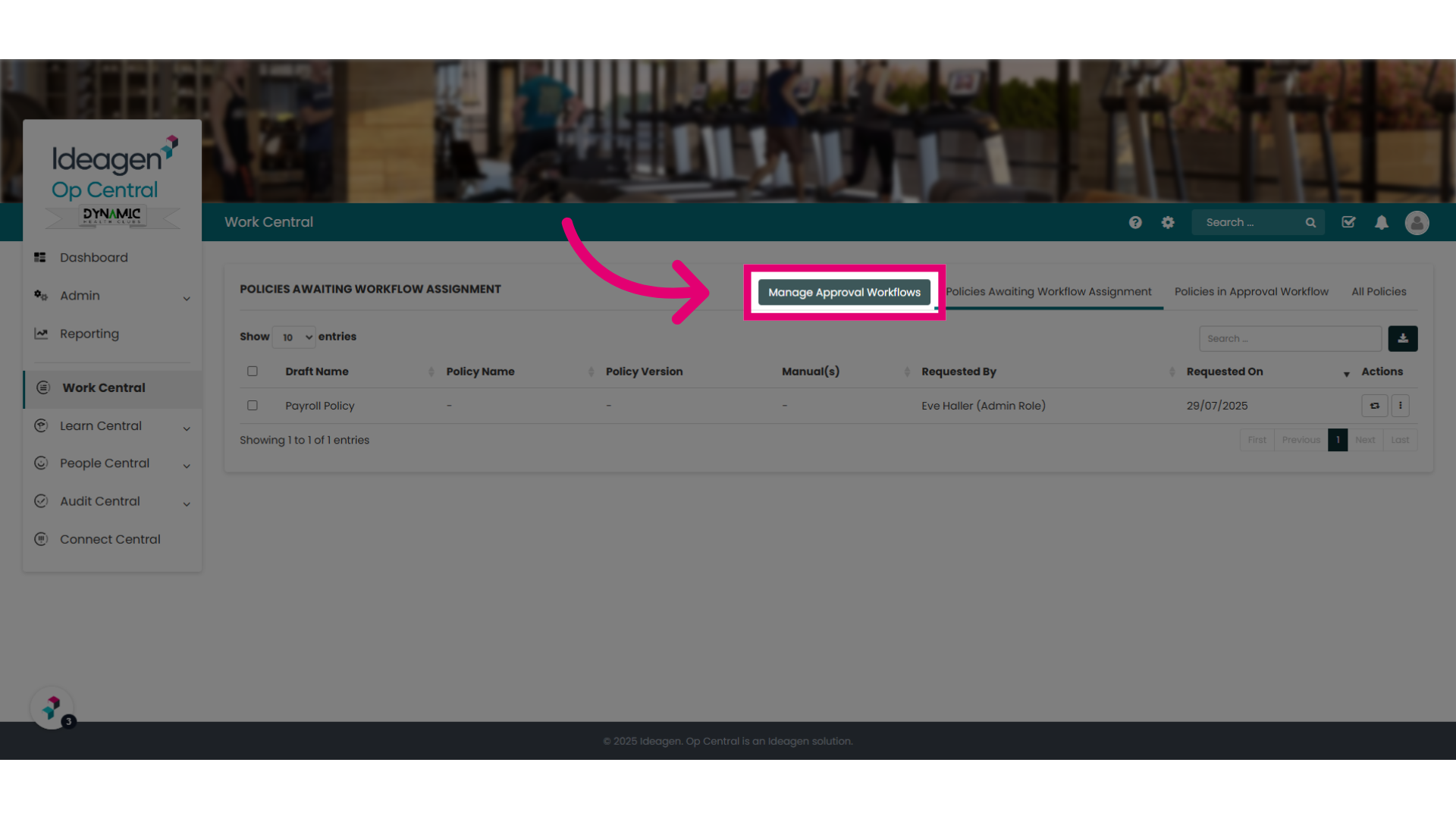Sort by Manual(s) column arrows
The width and height of the screenshot is (1456, 819).
pos(907,372)
